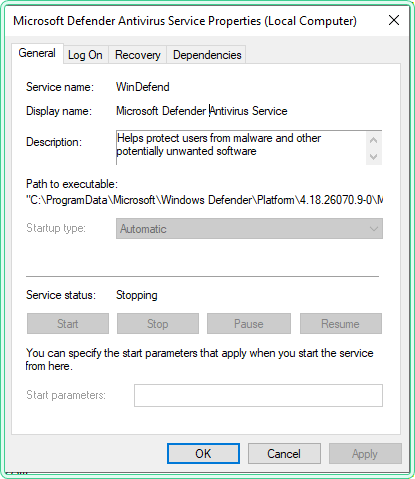Click the Start parameters input field
This screenshot has width=415, height=479.
pos(258,395)
